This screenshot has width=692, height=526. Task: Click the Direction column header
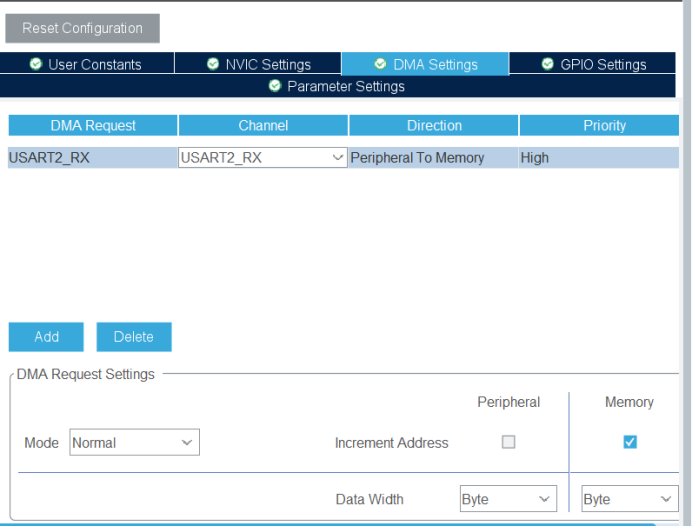click(x=434, y=125)
